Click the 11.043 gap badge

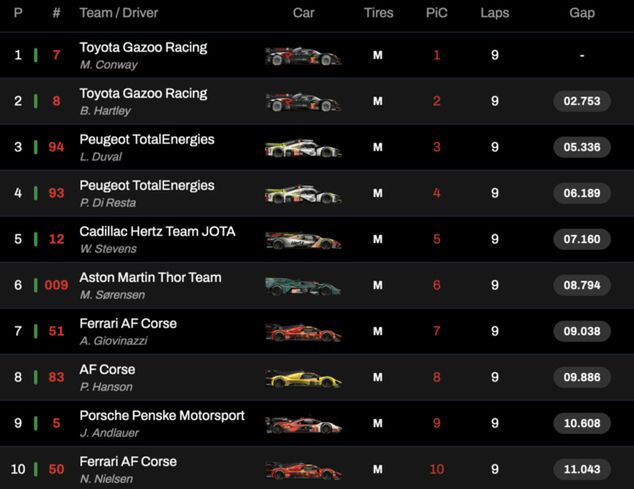(581, 470)
